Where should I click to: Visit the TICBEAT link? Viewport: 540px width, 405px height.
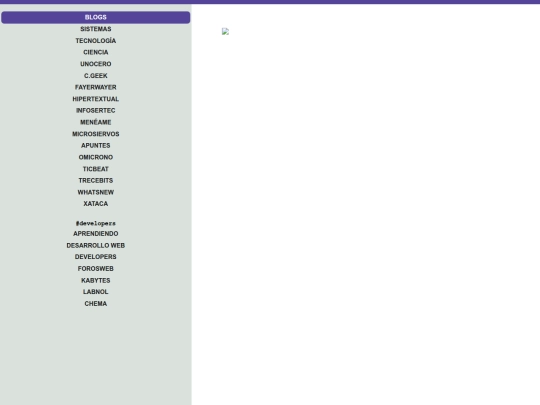pos(95,169)
